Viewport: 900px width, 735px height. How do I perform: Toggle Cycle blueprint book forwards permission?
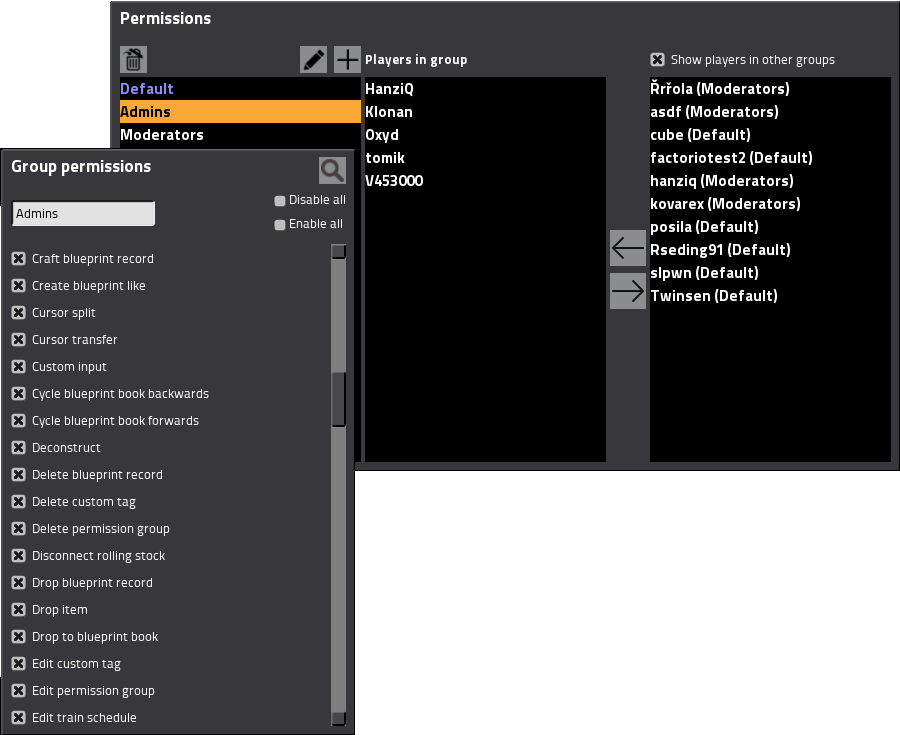[18, 421]
